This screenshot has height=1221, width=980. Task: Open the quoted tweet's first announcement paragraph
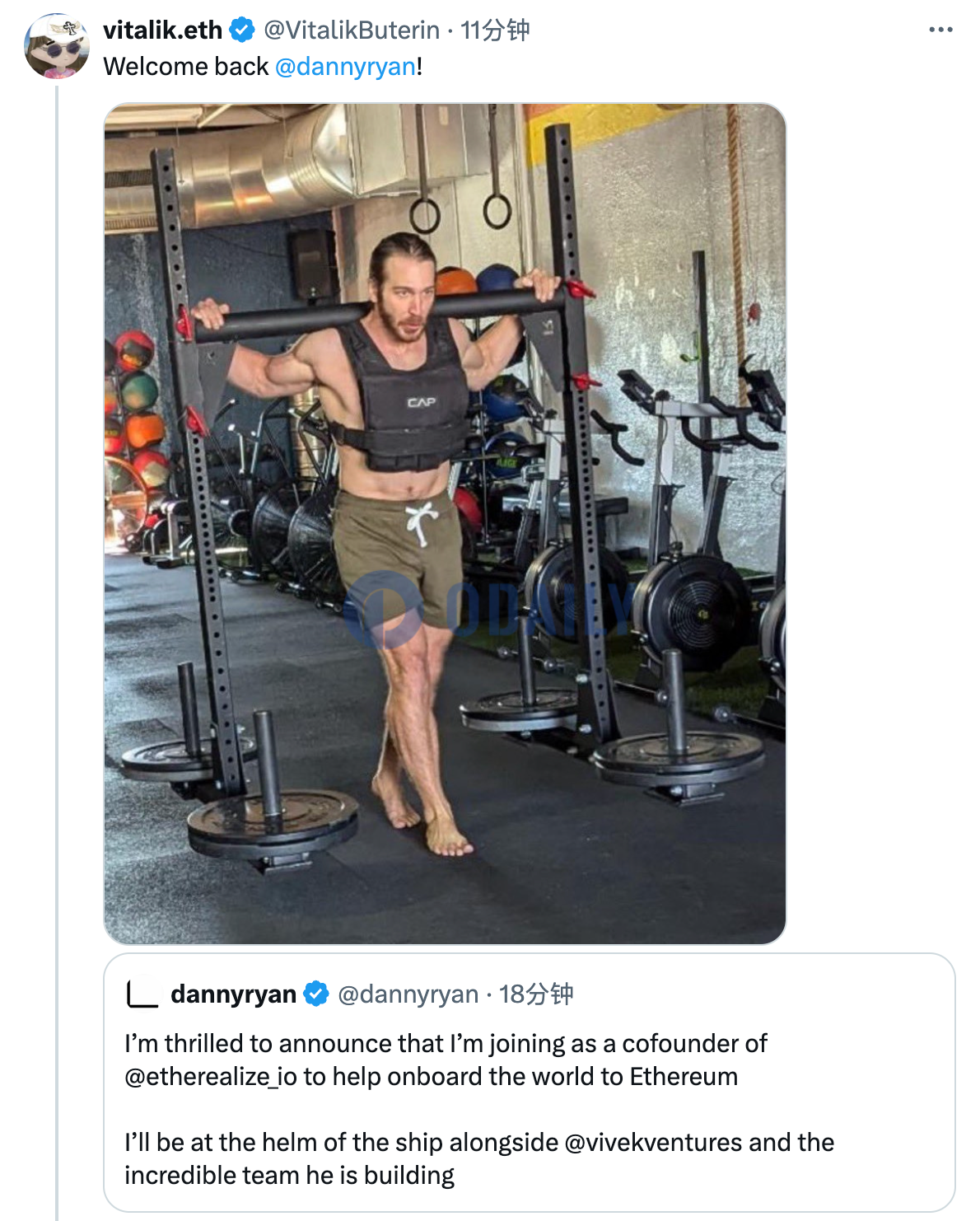(446, 1060)
